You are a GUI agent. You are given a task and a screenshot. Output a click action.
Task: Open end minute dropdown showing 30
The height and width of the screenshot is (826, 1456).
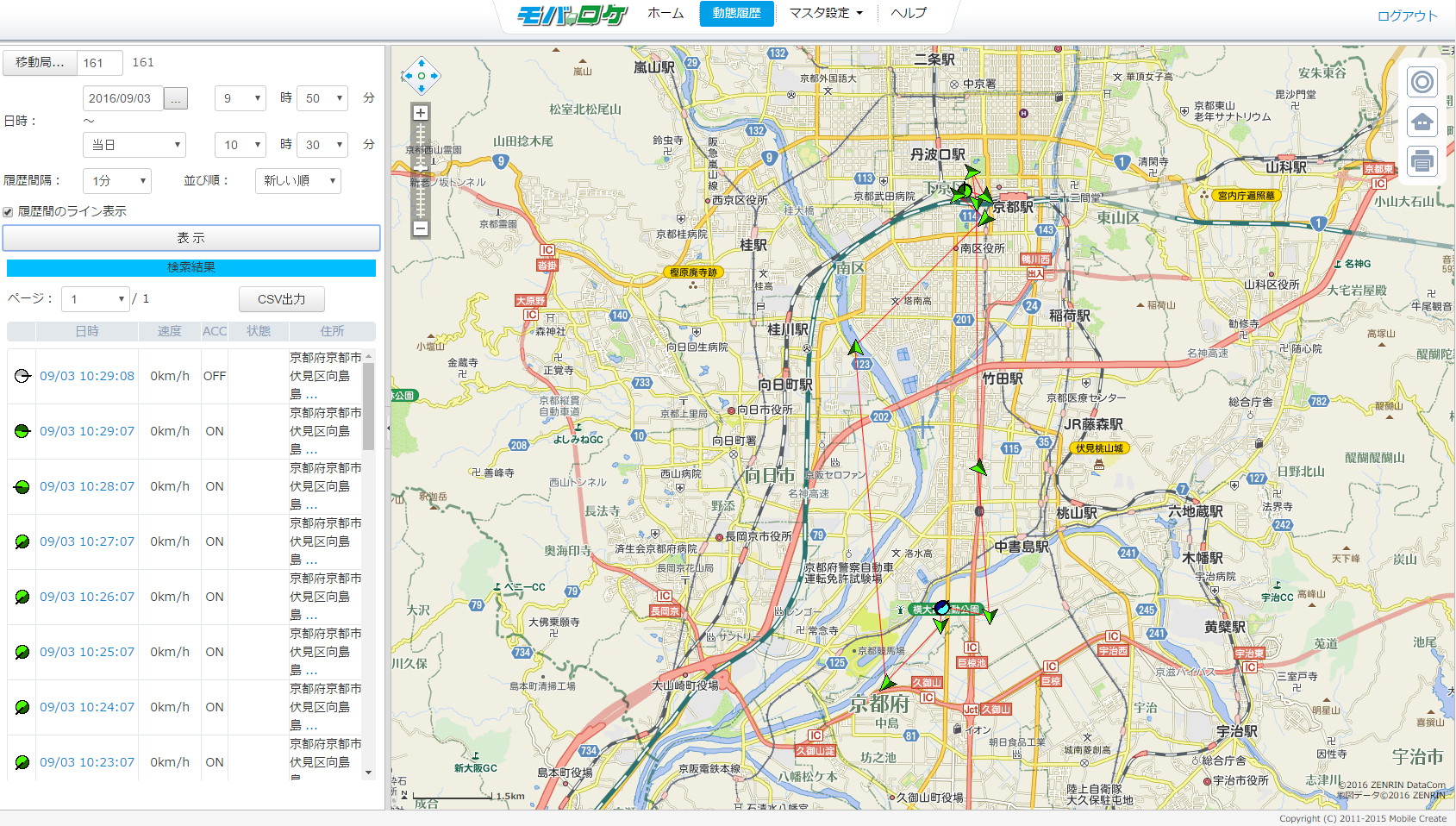click(x=322, y=145)
